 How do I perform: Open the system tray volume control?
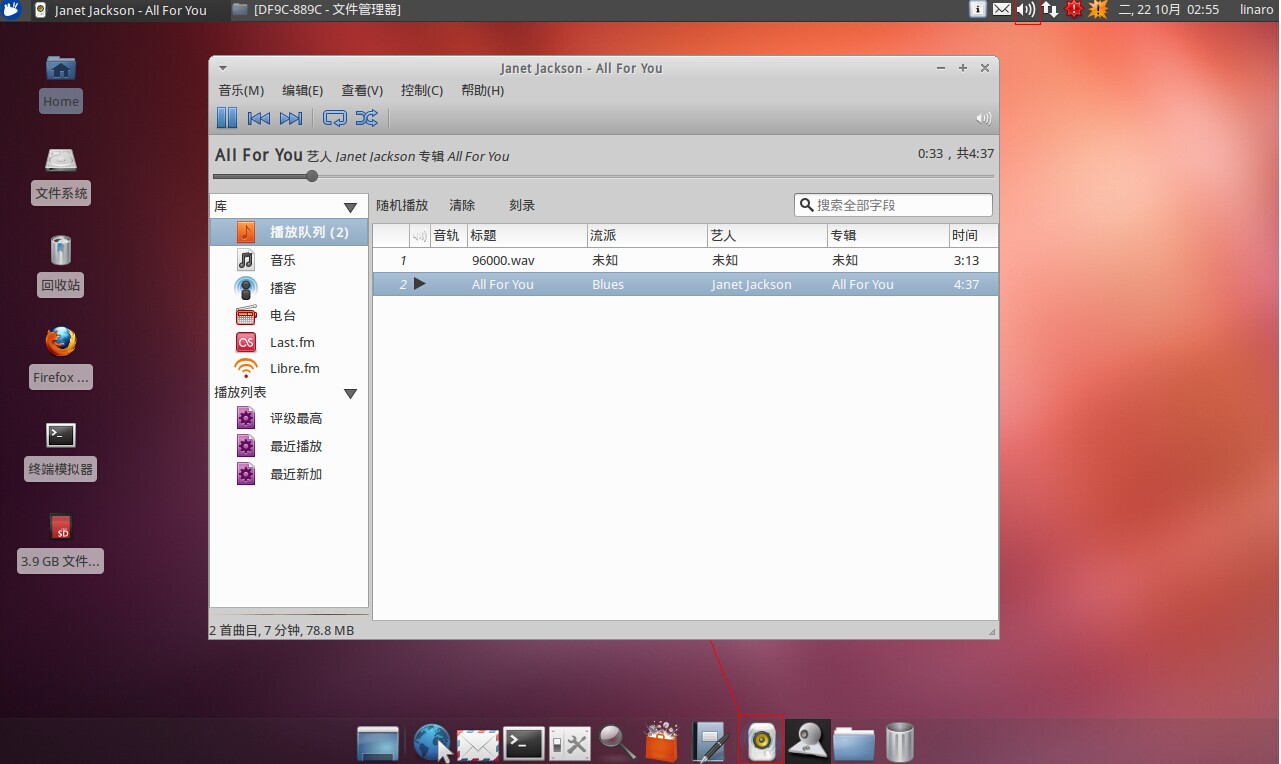pyautogui.click(x=1027, y=10)
